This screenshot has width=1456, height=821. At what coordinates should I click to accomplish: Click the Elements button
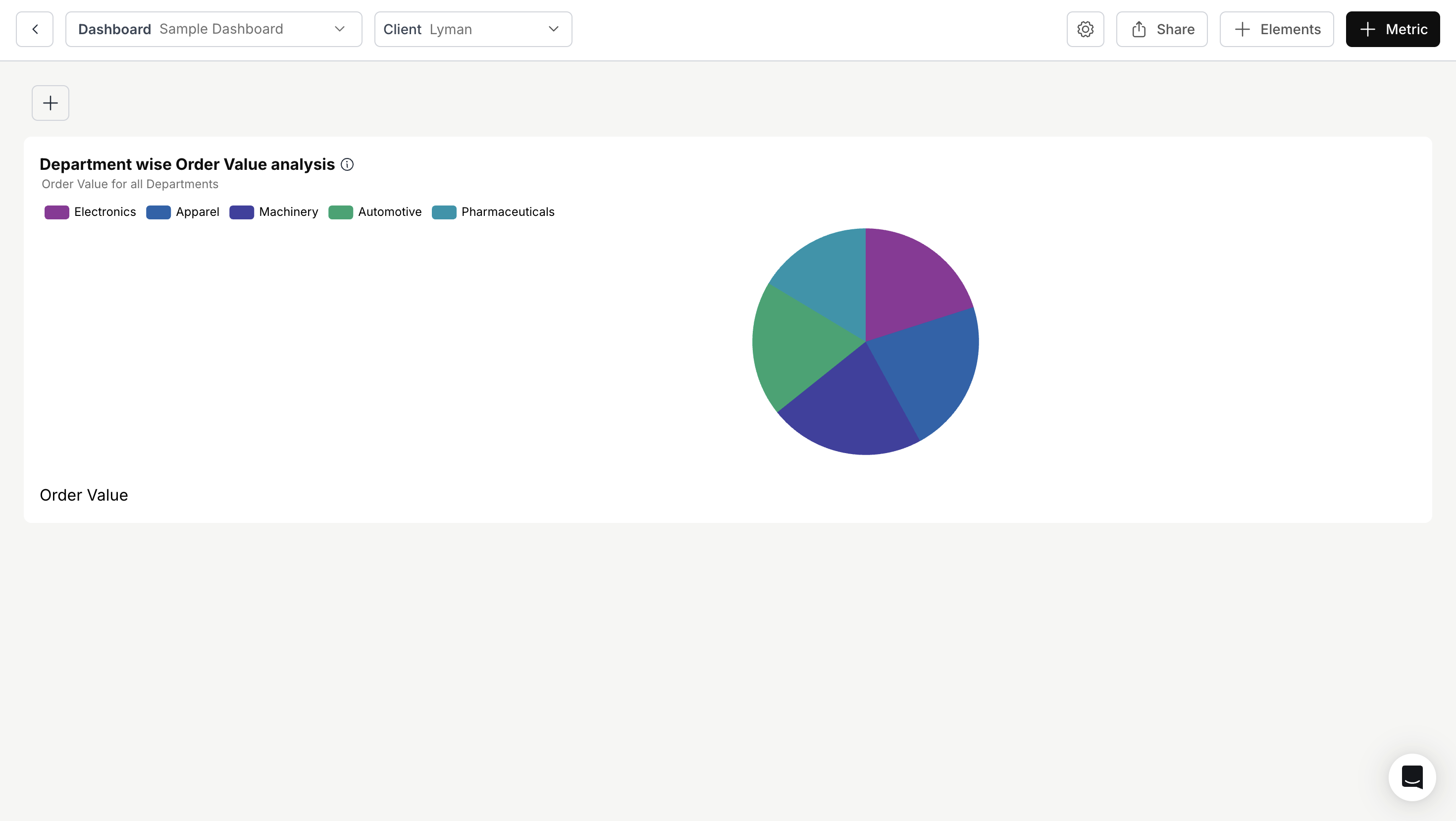(1276, 29)
